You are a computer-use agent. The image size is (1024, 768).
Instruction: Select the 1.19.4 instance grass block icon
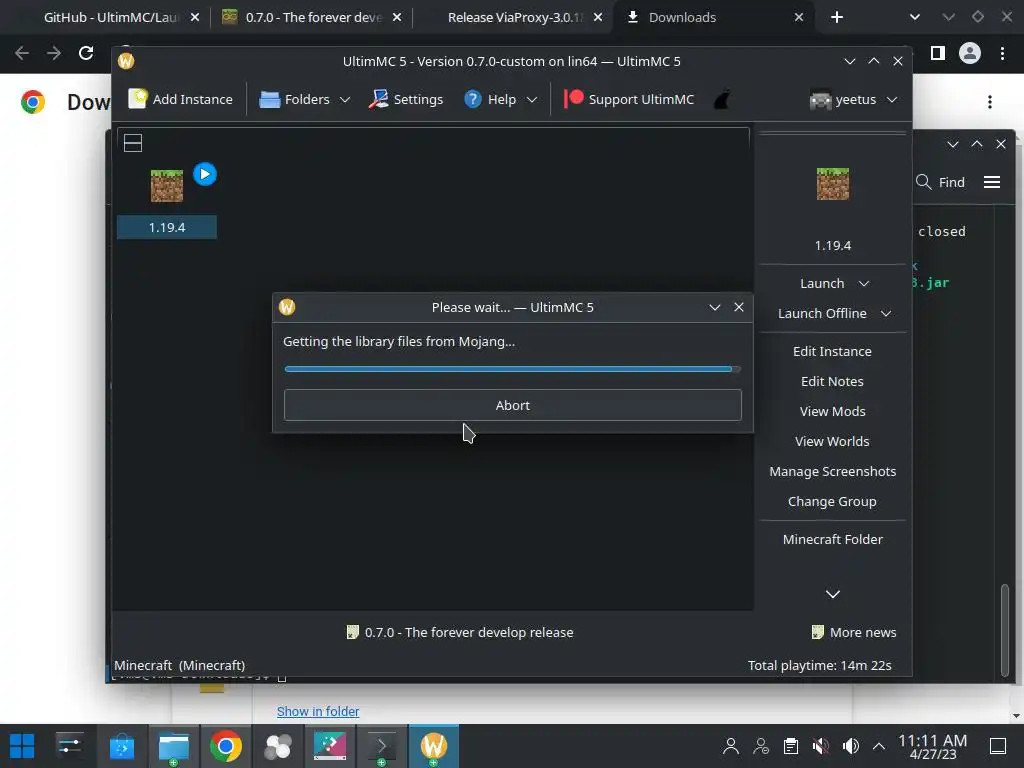167,185
